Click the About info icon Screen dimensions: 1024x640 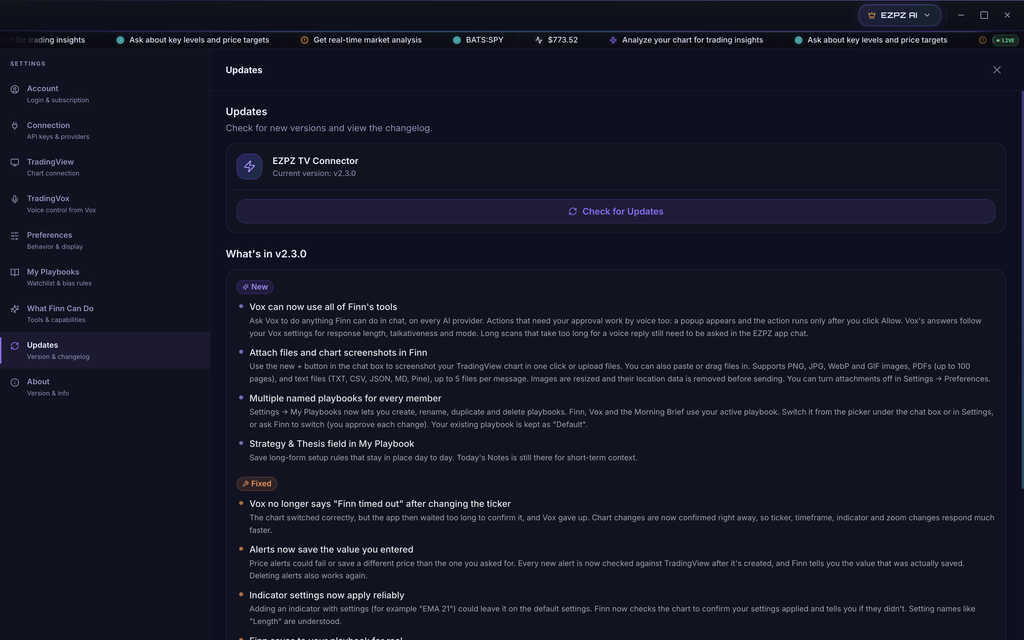[x=14, y=382]
